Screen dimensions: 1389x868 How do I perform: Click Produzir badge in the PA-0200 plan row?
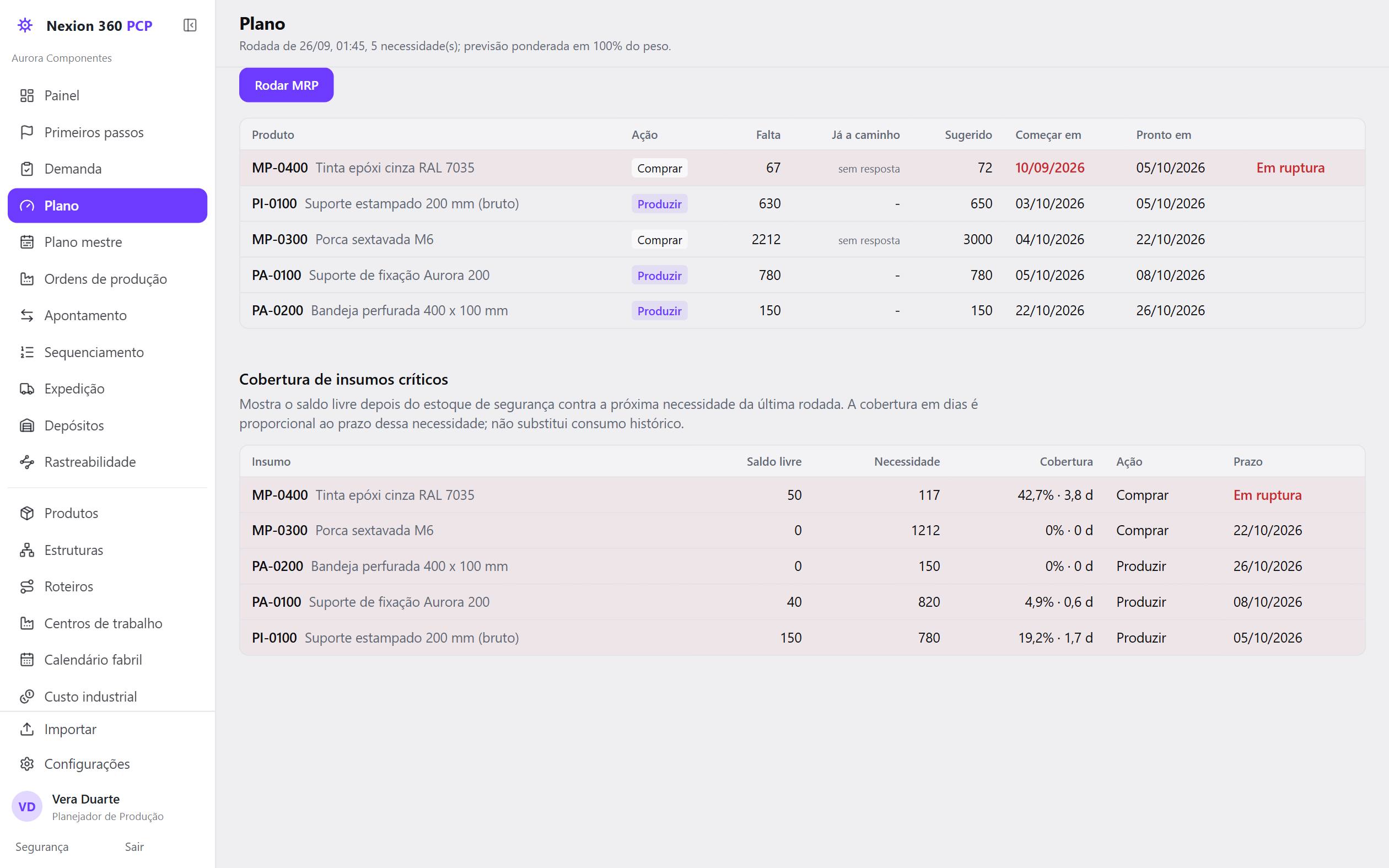pos(659,311)
